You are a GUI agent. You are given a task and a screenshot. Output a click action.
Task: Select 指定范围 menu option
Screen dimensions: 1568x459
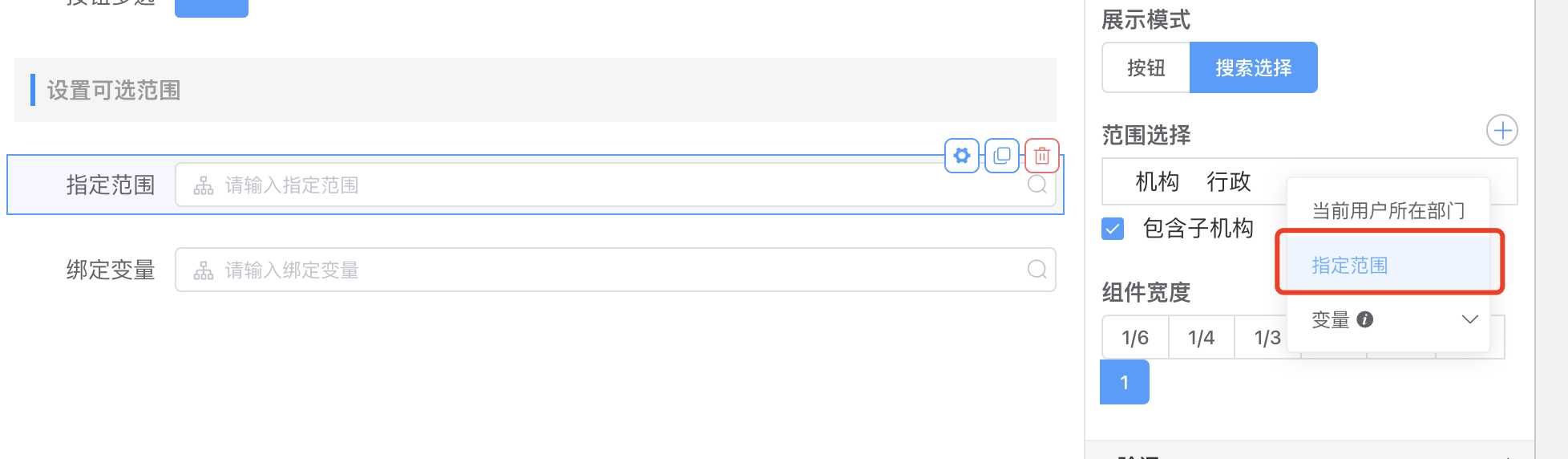click(1350, 266)
